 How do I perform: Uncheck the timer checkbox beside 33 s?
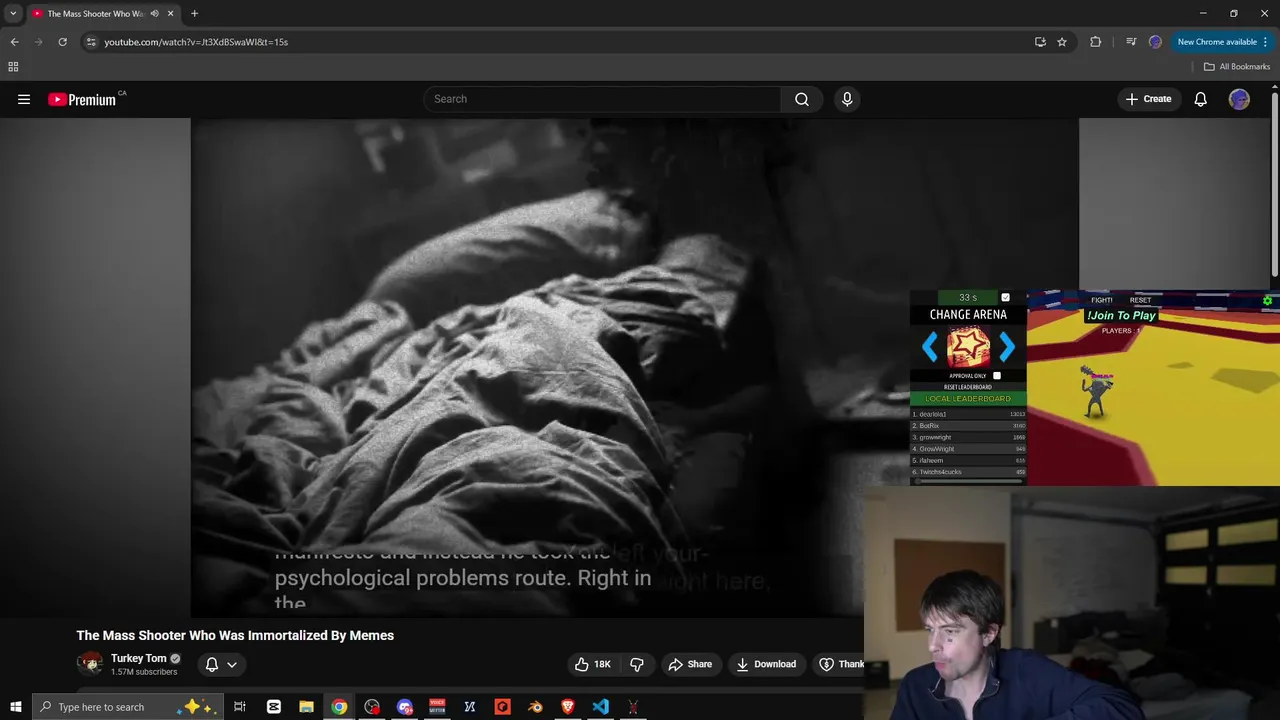(x=1005, y=297)
